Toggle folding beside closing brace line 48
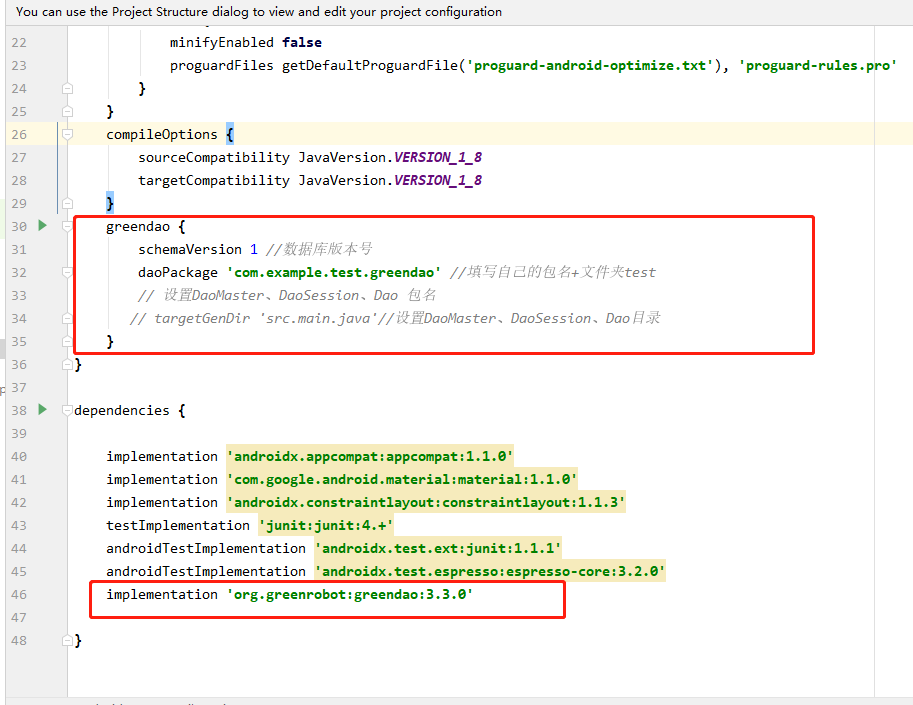 [65, 640]
